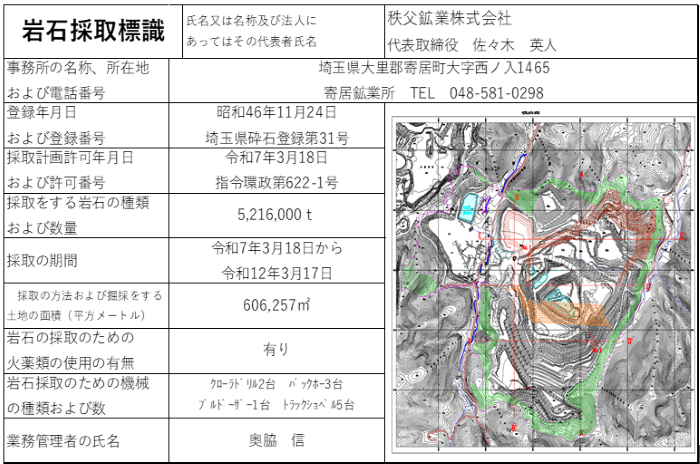The width and height of the screenshot is (700, 464).
Task: Select the label 事務所の名称、所在地
Action: [78, 68]
